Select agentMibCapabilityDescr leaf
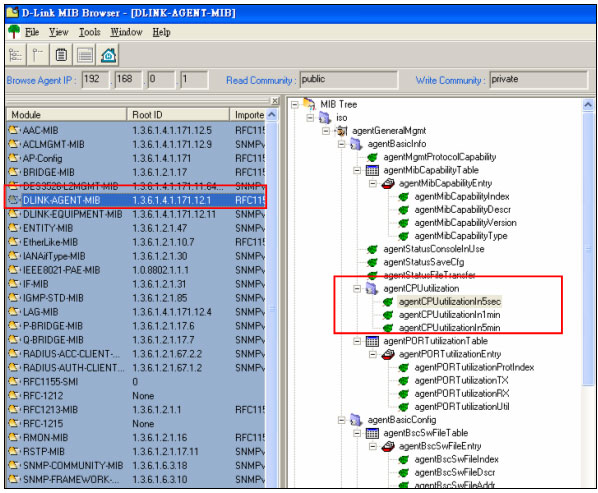 point(463,209)
